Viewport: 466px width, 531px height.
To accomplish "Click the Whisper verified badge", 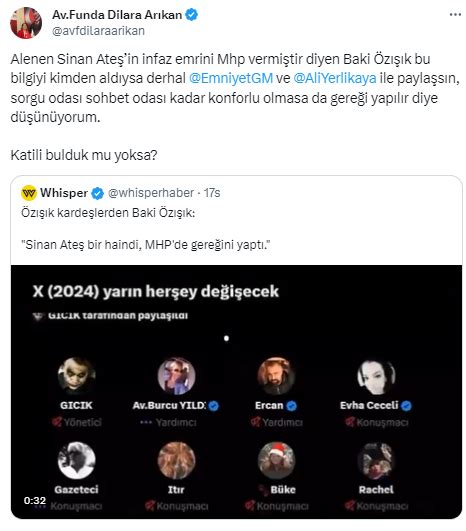I will point(98,193).
